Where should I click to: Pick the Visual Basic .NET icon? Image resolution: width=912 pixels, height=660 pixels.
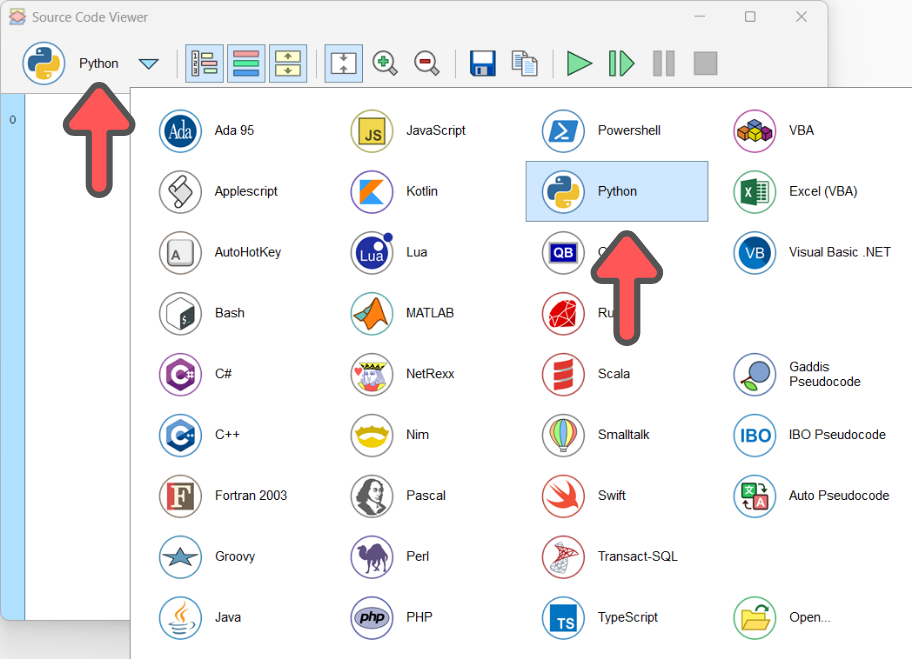click(754, 252)
